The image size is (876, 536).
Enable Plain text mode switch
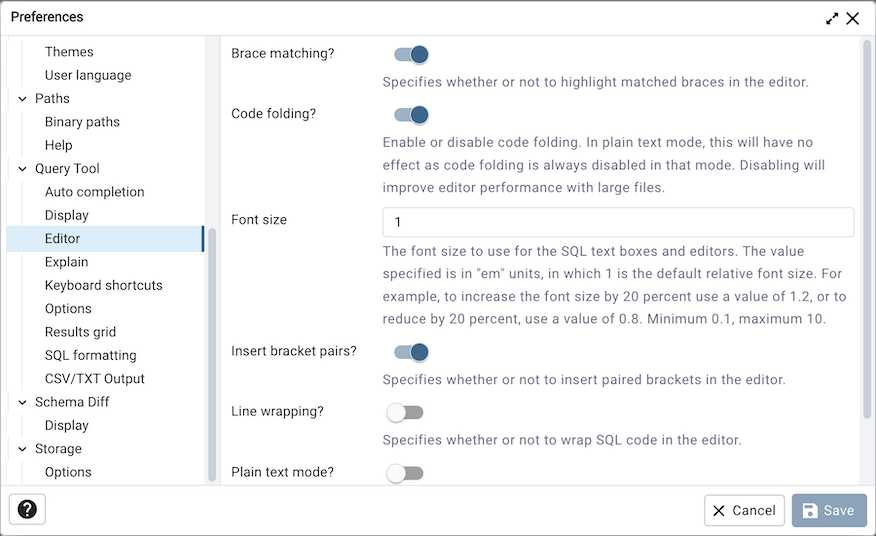406,473
